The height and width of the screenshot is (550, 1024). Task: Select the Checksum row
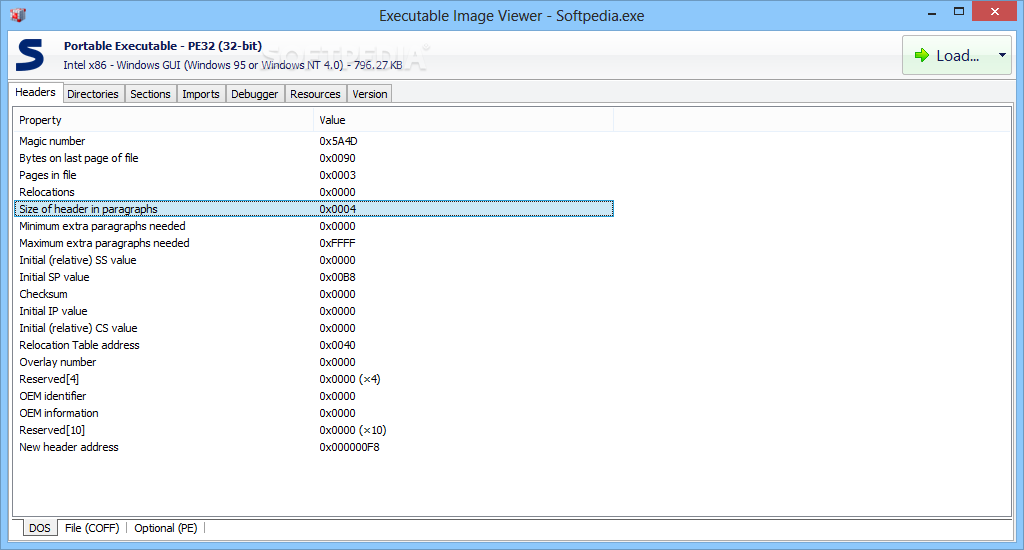click(313, 294)
